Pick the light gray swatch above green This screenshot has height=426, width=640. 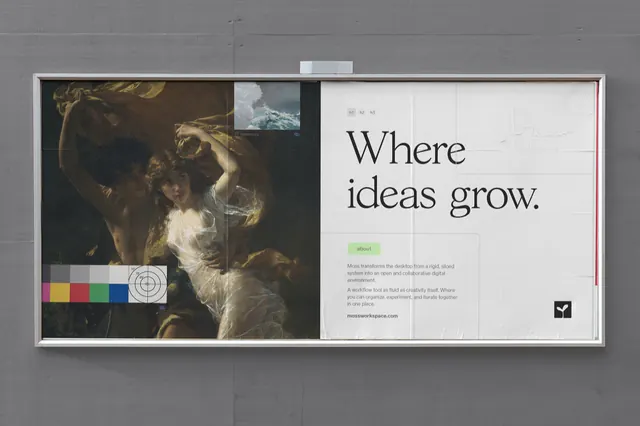99,274
